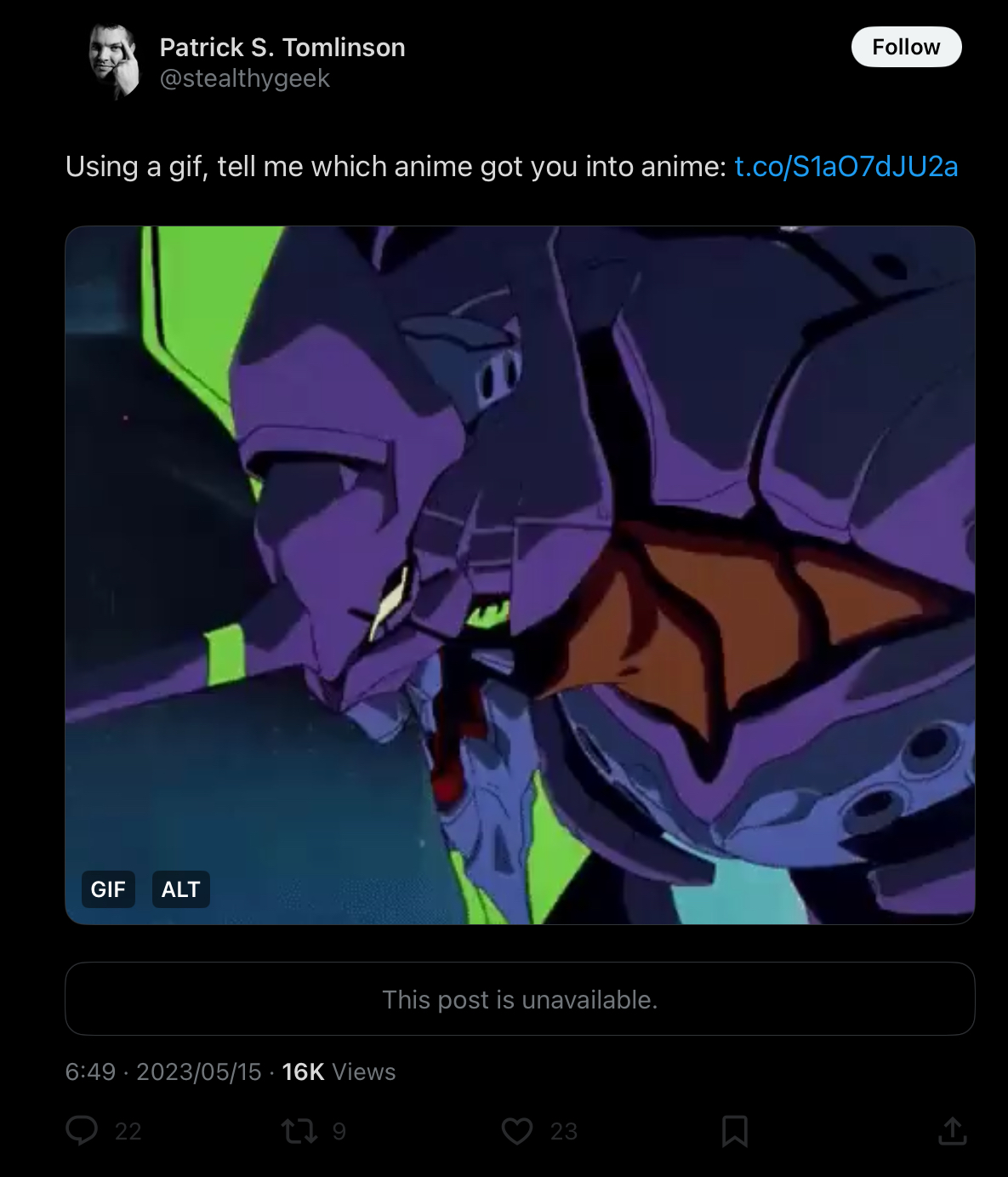Click the GIF badge on the media
The width and height of the screenshot is (1008, 1177).
pyautogui.click(x=108, y=889)
